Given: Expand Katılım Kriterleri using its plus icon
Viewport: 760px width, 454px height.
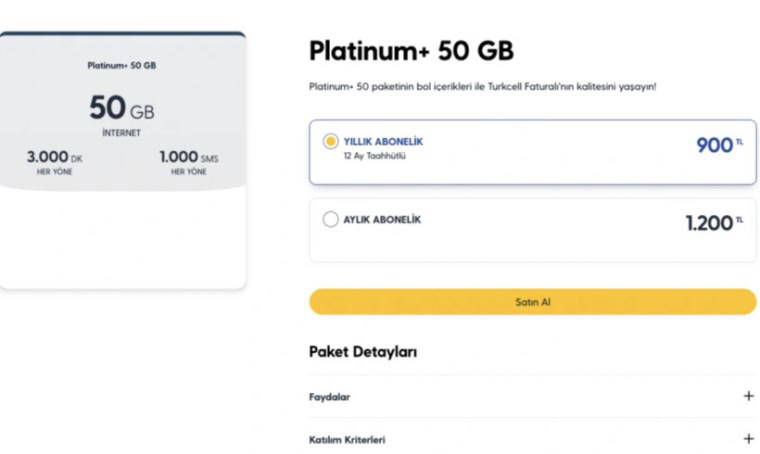Looking at the screenshot, I should click(748, 438).
